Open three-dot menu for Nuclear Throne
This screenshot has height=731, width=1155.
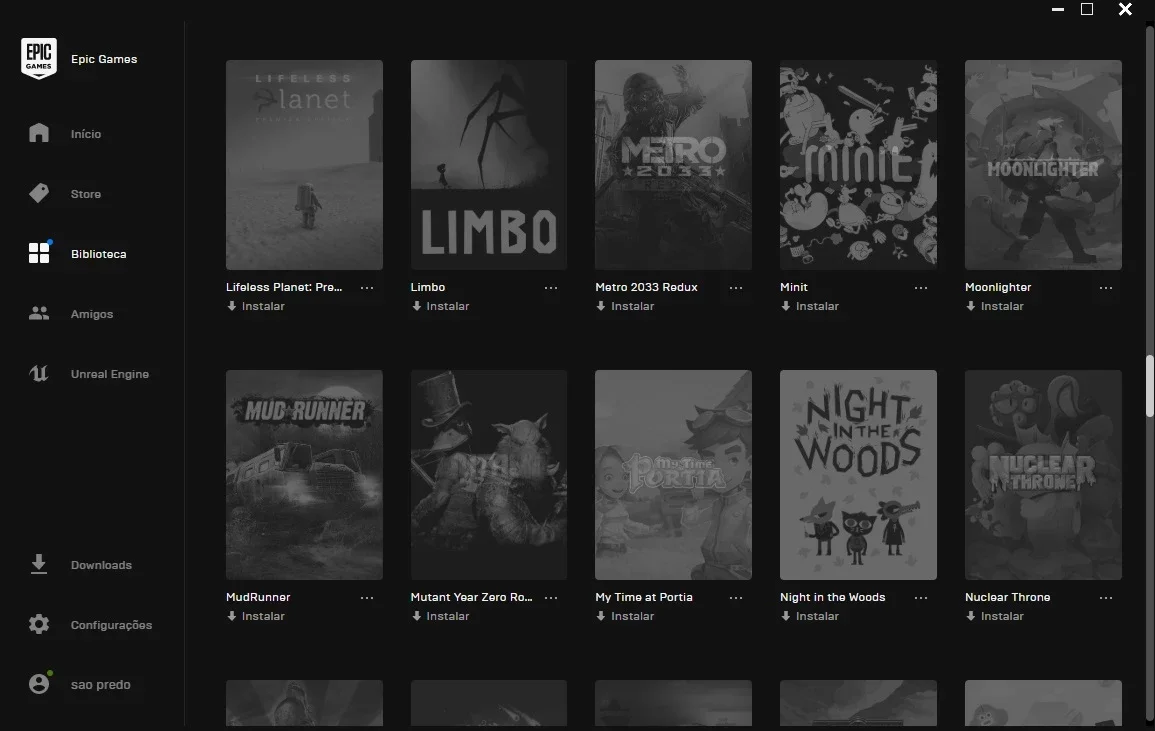point(1106,598)
